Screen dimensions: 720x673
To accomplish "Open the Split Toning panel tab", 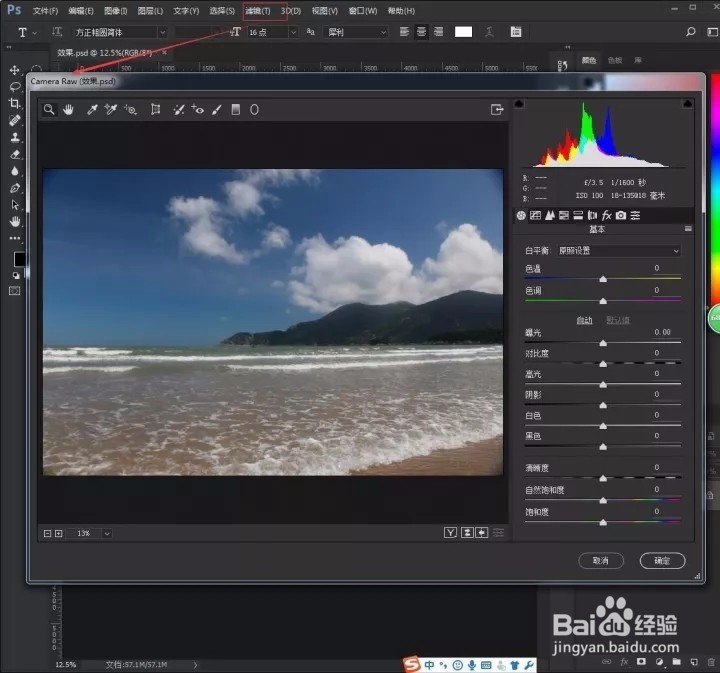I will pyautogui.click(x=578, y=215).
